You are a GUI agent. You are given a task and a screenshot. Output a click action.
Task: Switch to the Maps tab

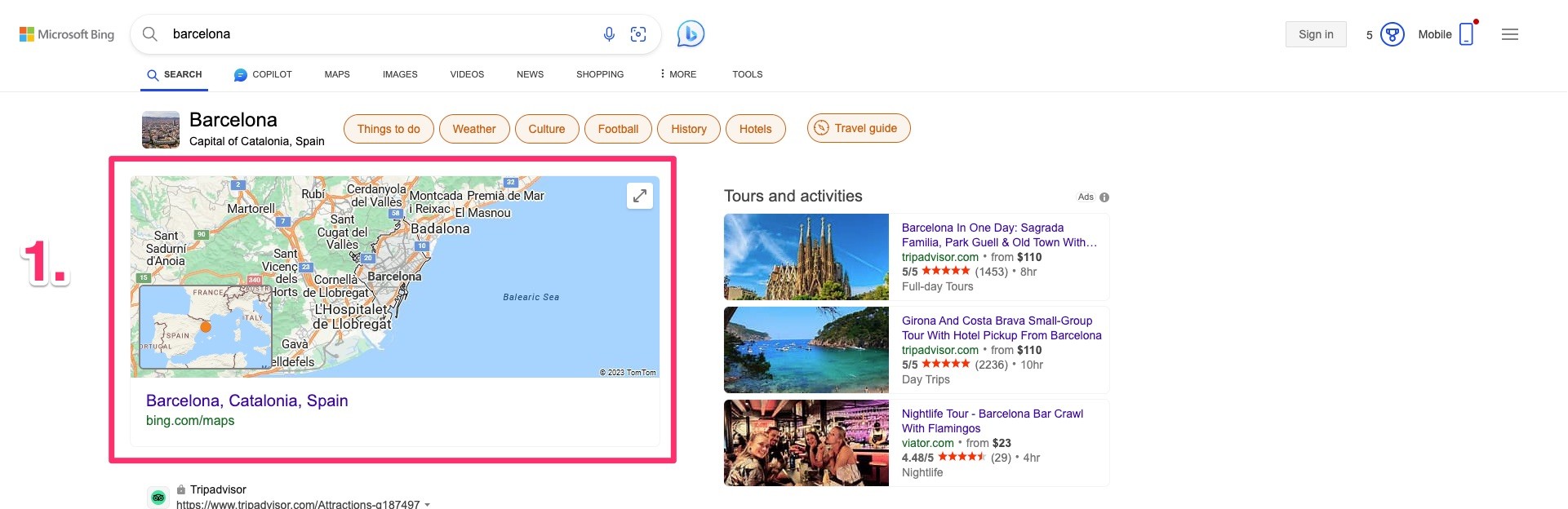(x=337, y=74)
